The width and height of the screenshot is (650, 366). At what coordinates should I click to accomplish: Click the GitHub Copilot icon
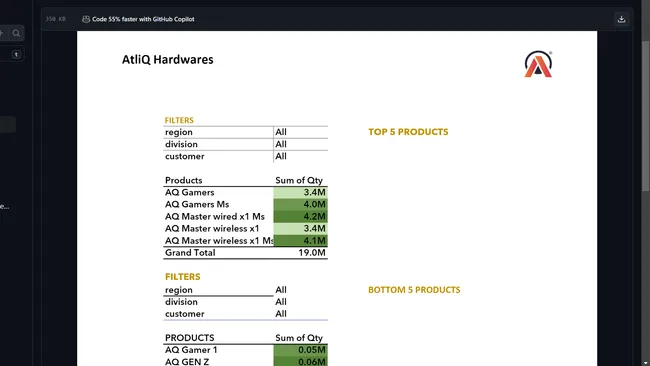coord(86,19)
